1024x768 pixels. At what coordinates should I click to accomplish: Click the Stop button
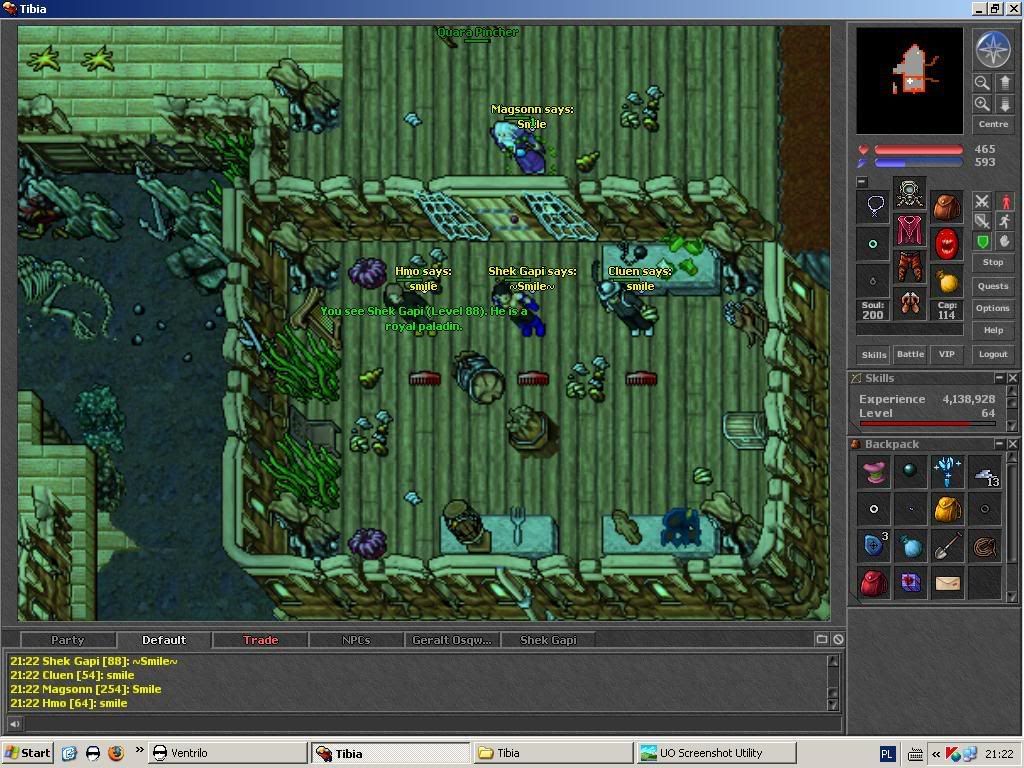point(993,262)
